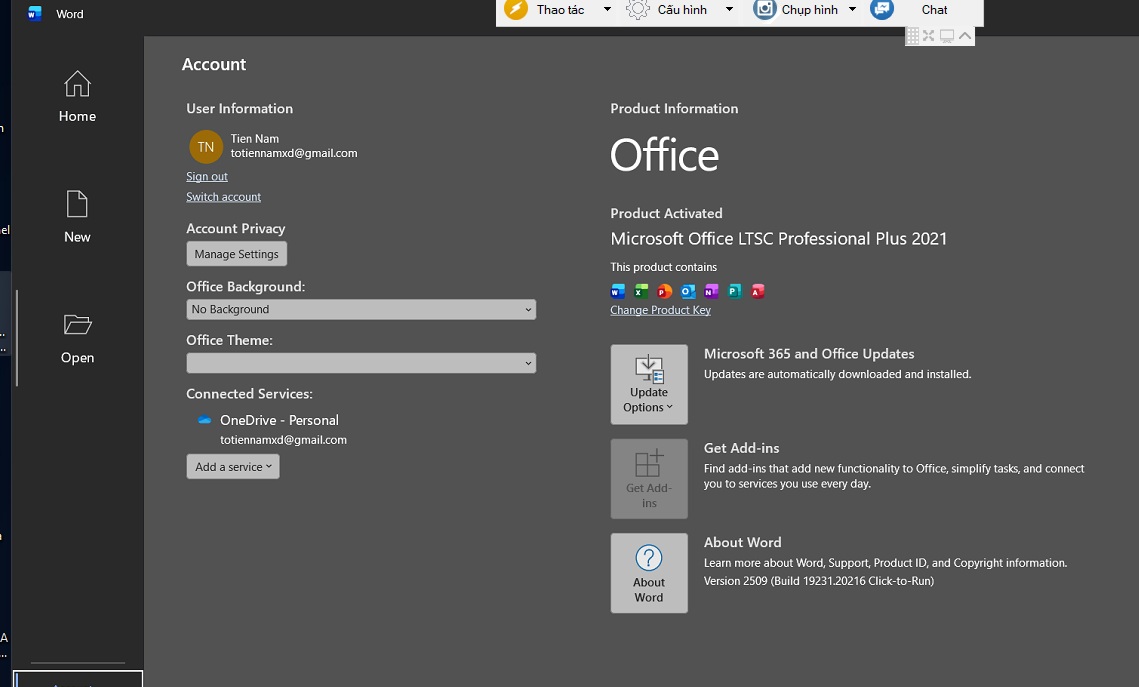The height and width of the screenshot is (687, 1139).
Task: Click the Change Product Key link
Action: [660, 310]
